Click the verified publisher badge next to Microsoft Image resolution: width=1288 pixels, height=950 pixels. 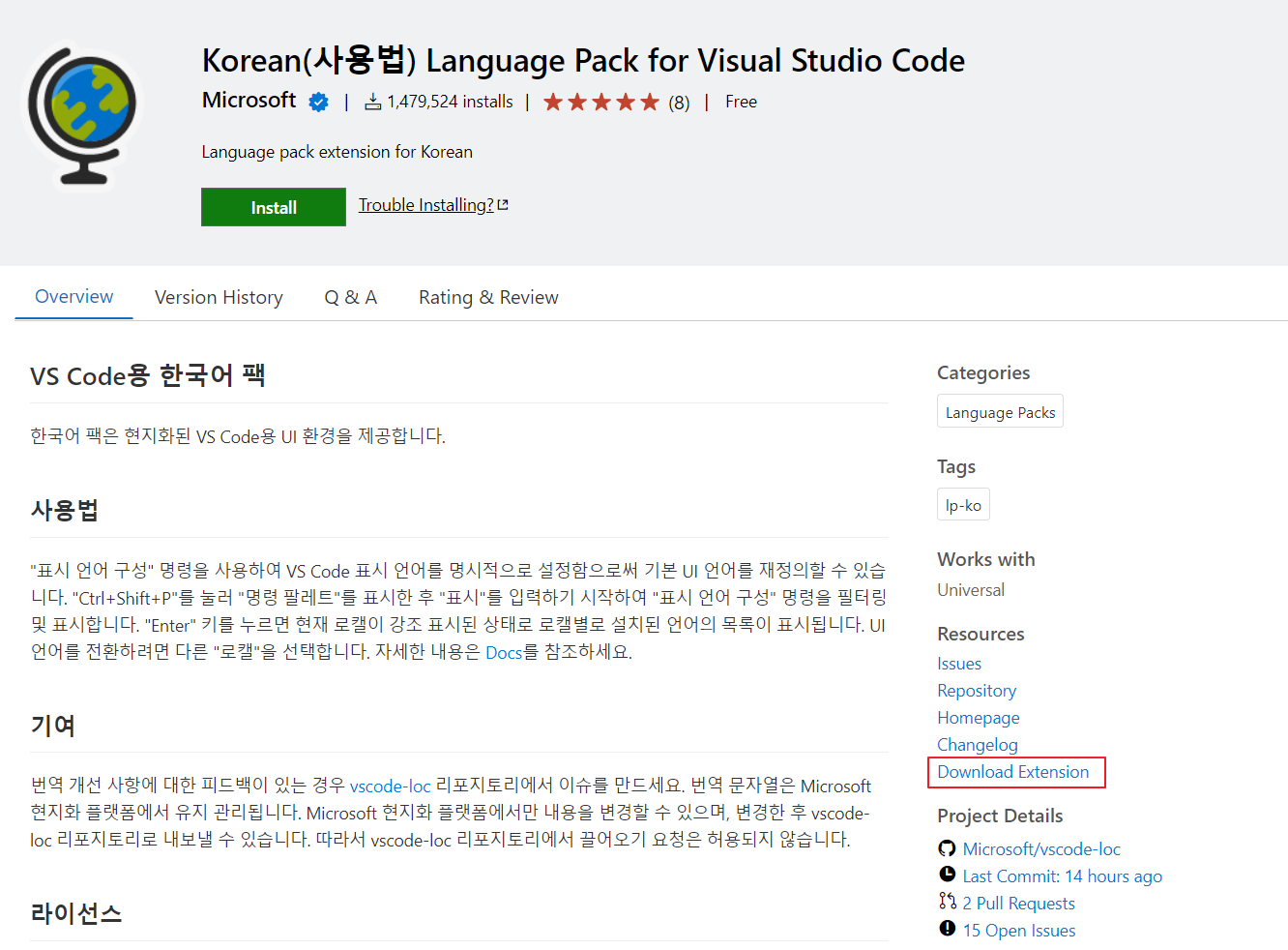318,102
